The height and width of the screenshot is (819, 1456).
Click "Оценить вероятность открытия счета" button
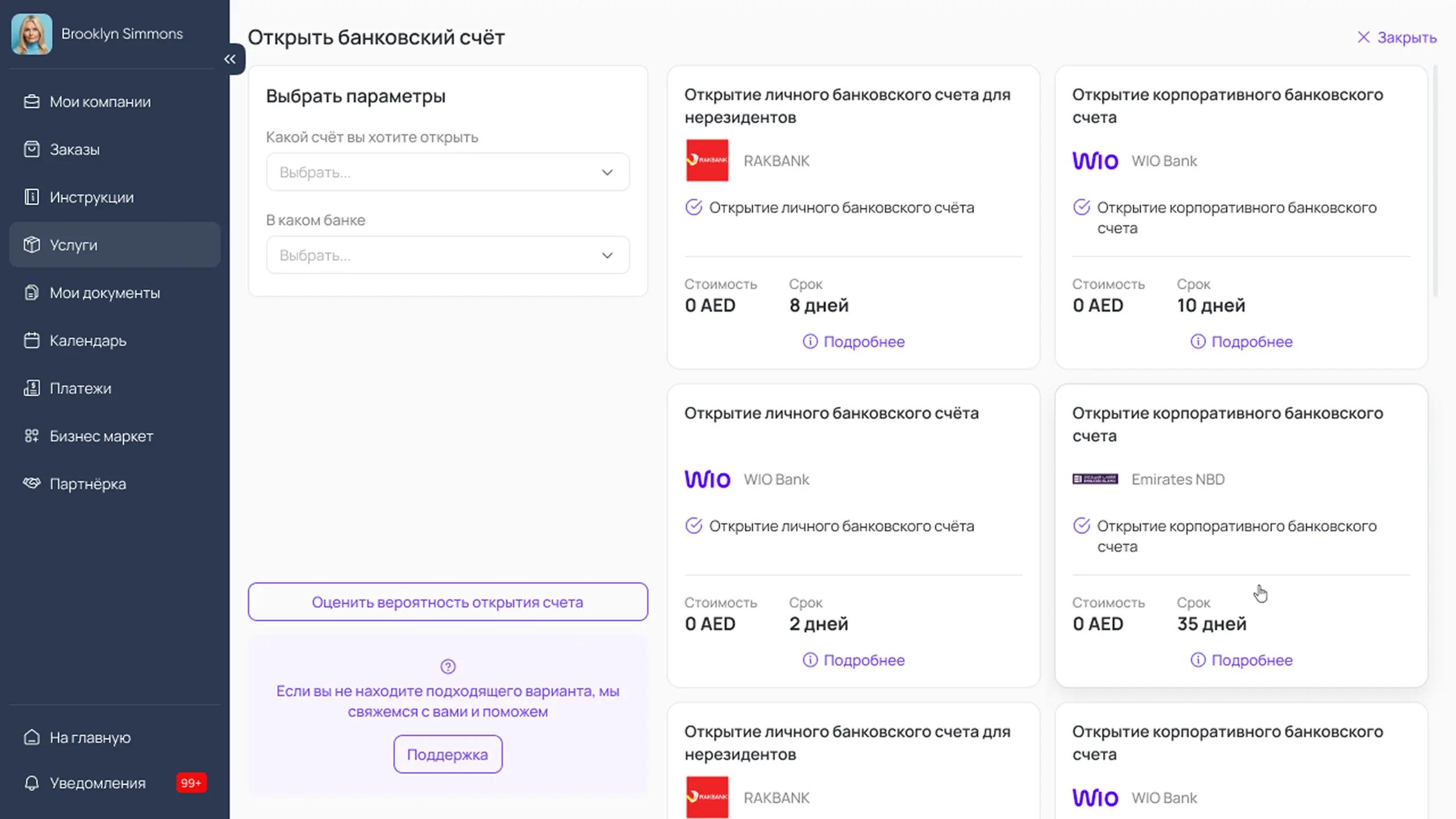(x=448, y=602)
